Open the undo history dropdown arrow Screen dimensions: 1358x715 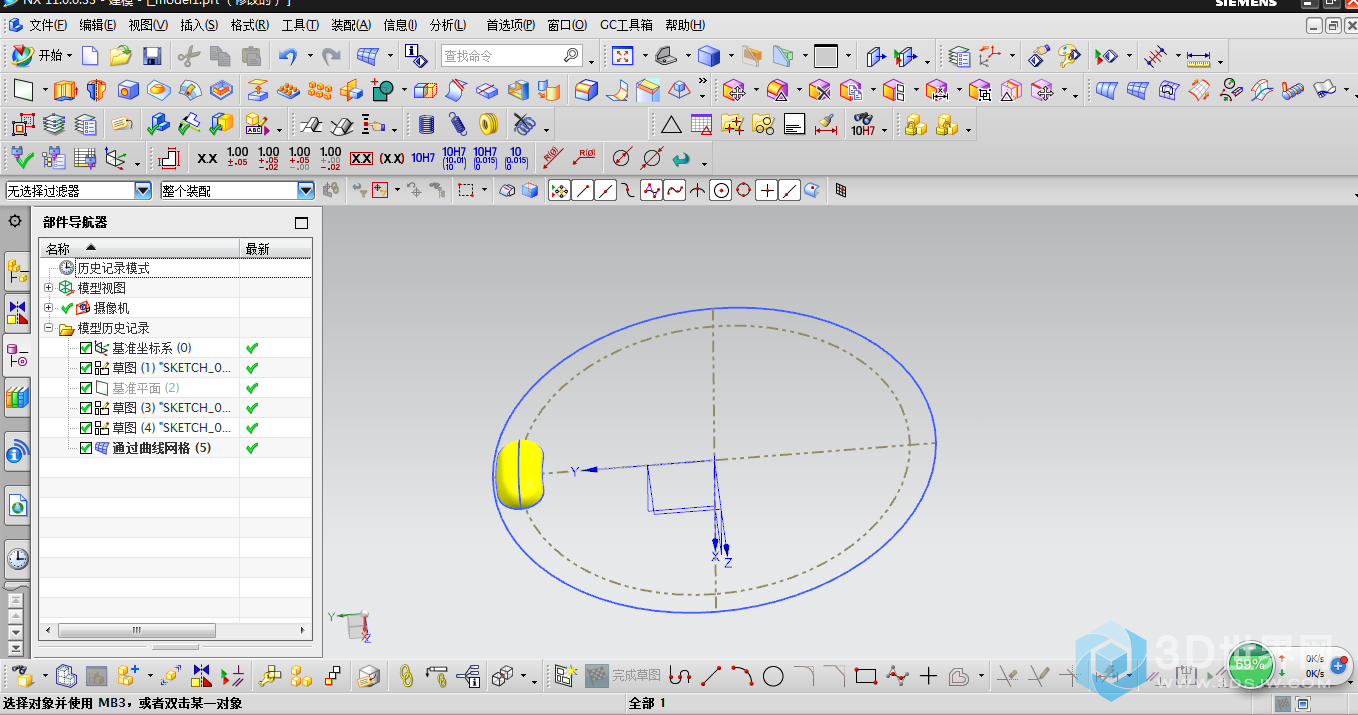(x=310, y=57)
